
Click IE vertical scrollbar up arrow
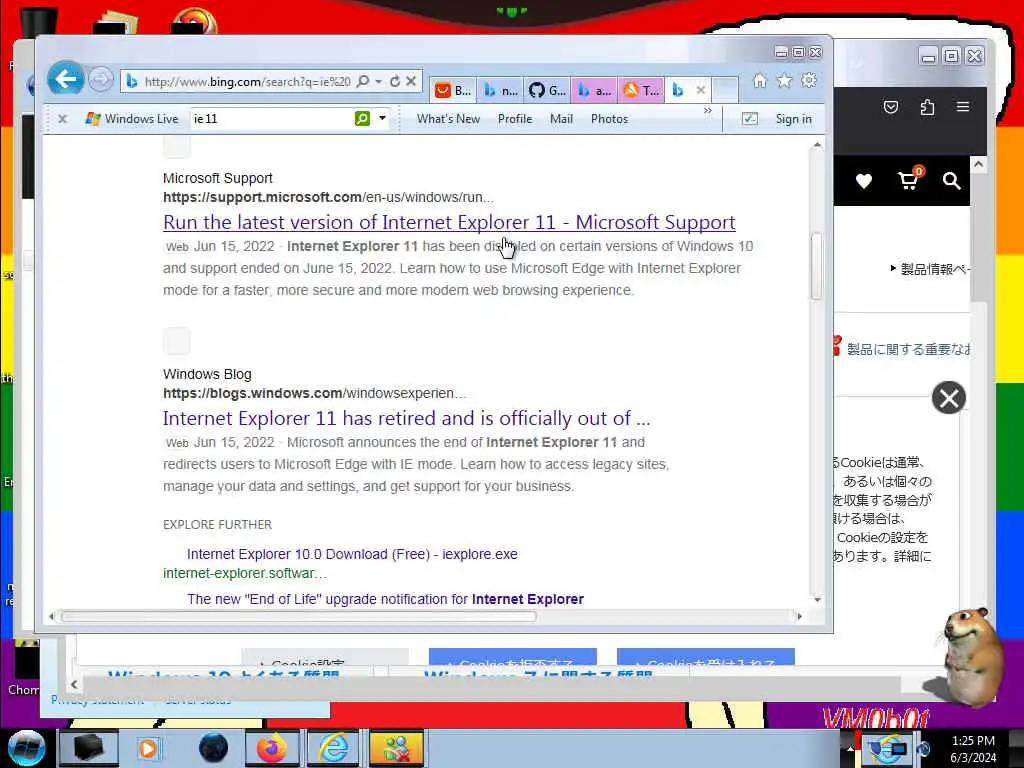tap(816, 146)
